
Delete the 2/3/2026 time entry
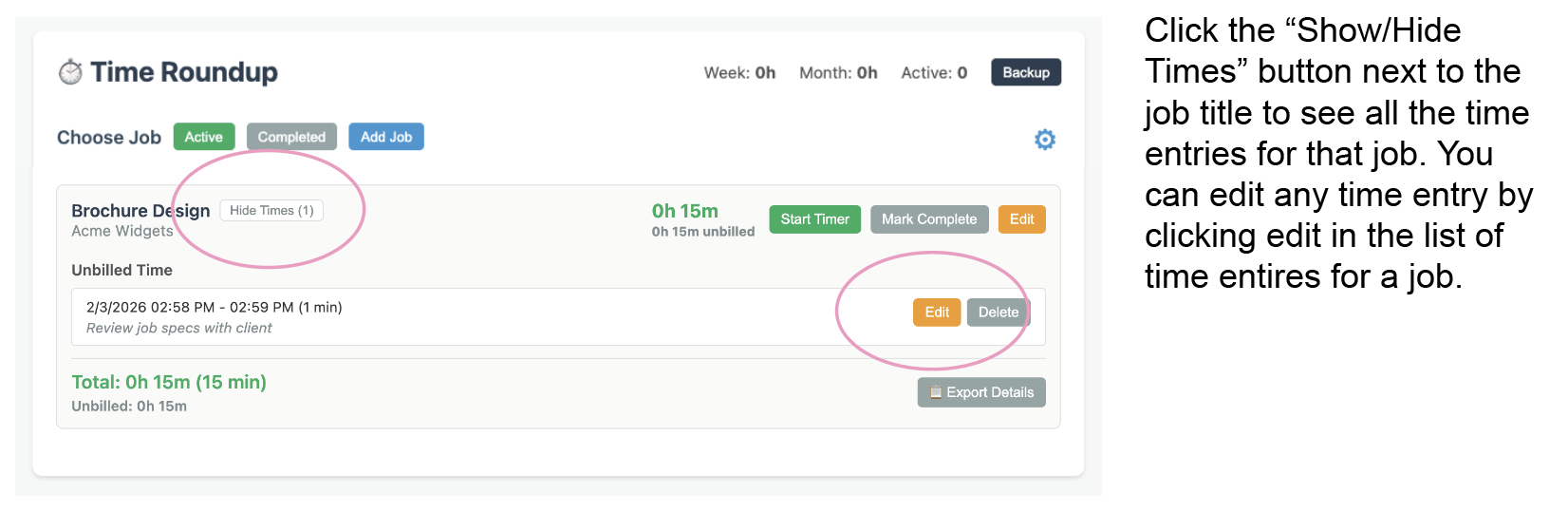[999, 313]
